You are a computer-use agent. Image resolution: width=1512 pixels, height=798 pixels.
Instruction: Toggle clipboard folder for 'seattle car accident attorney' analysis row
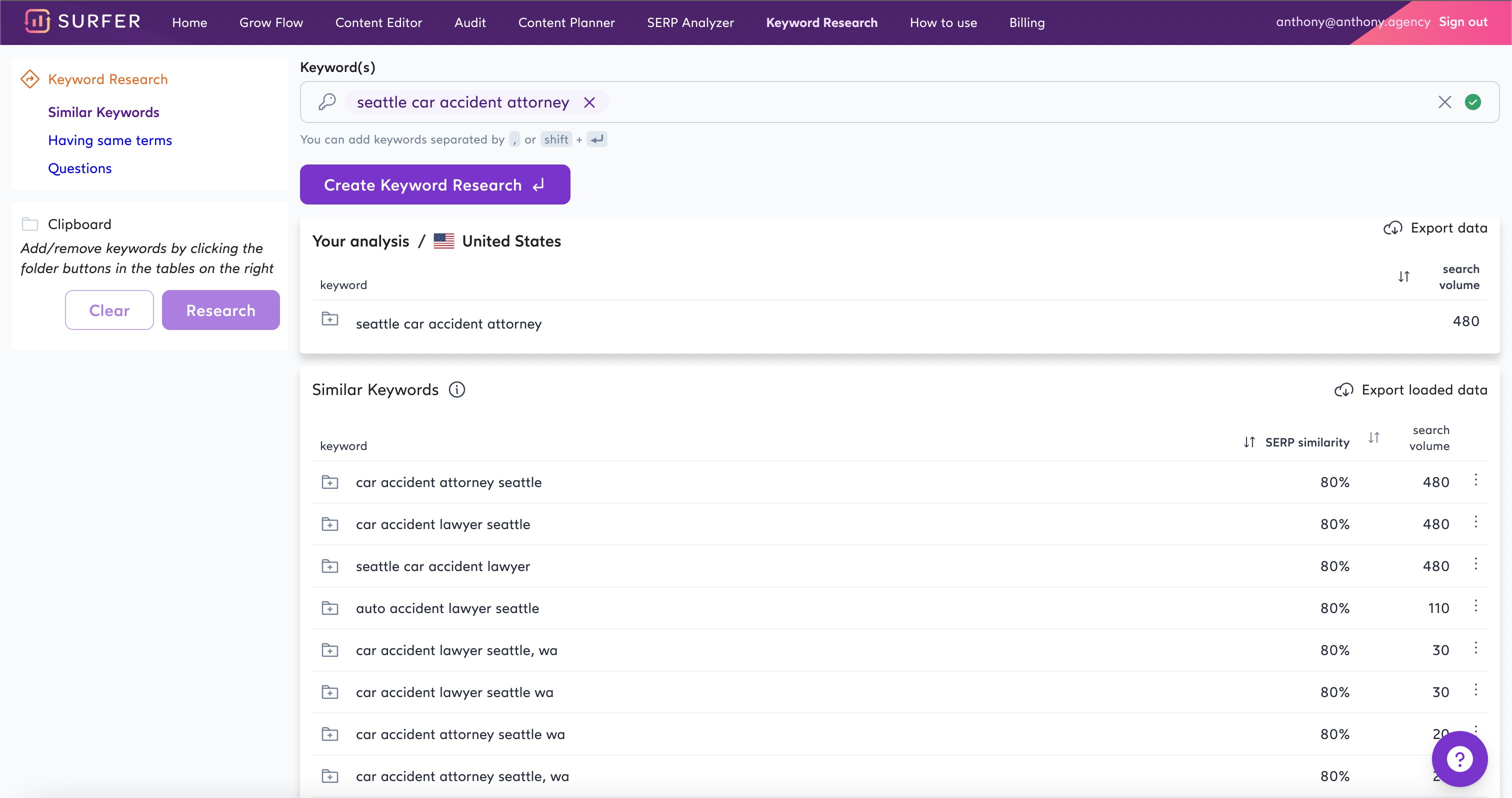[x=330, y=319]
